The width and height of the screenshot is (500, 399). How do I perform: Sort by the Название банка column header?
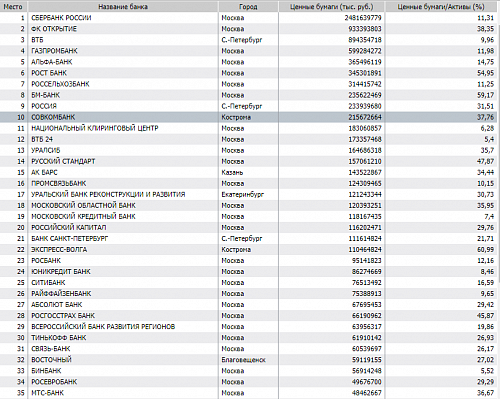pyautogui.click(x=123, y=6)
